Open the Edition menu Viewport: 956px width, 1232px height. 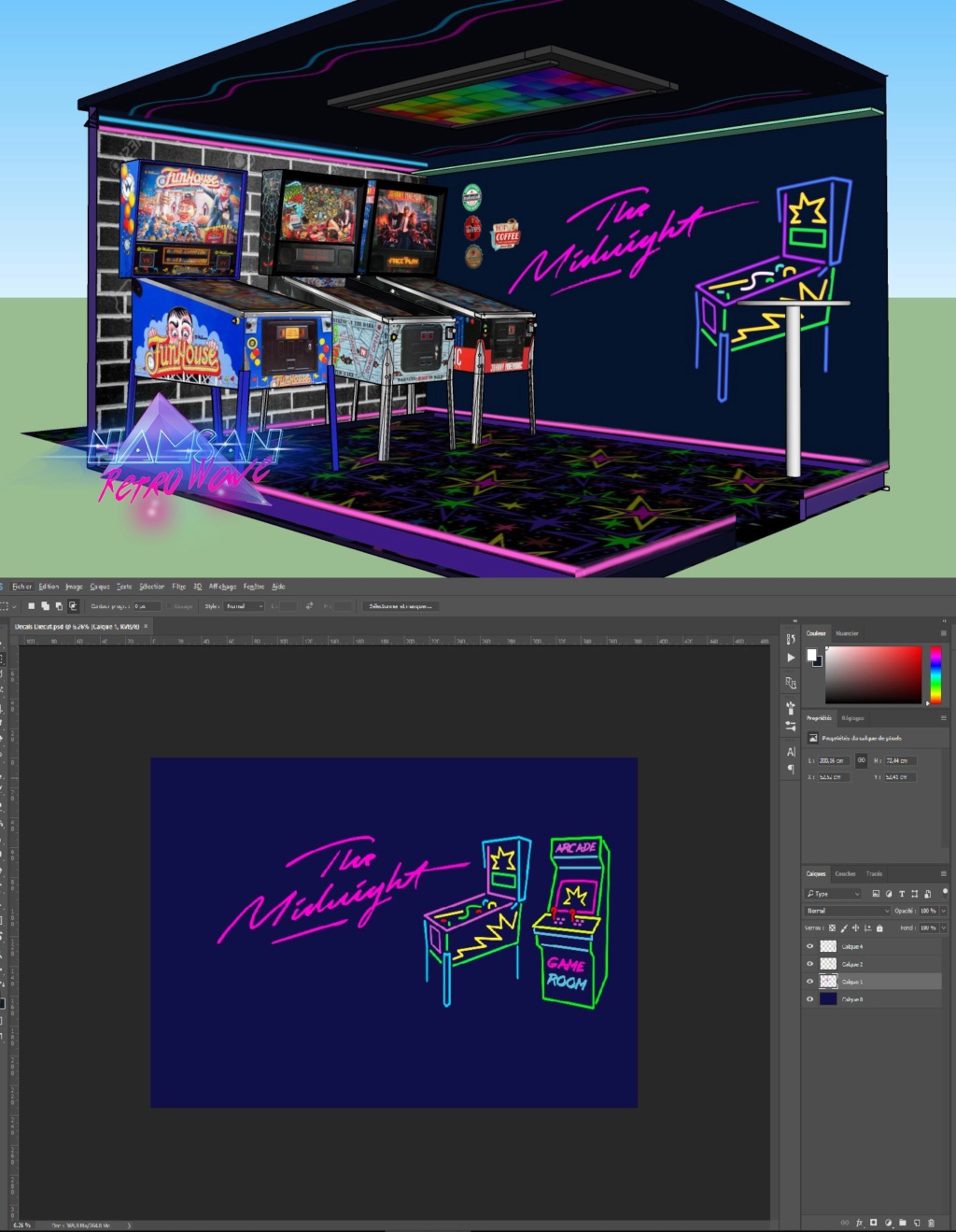click(49, 587)
